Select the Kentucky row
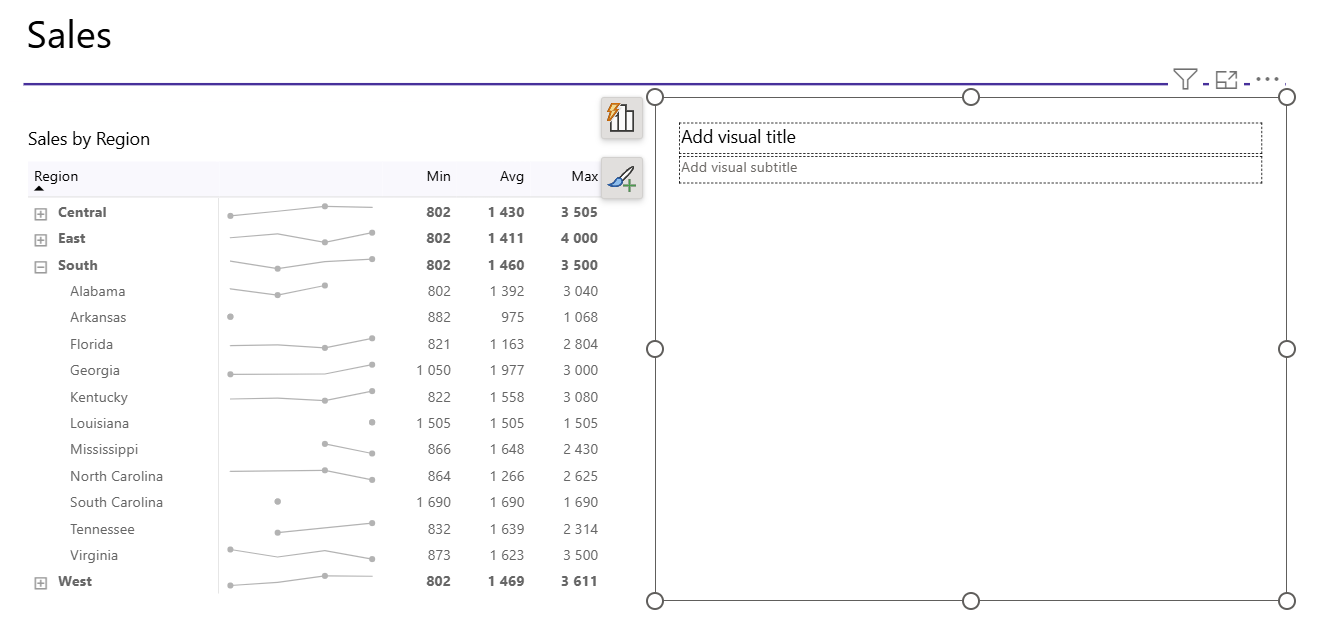 click(314, 397)
